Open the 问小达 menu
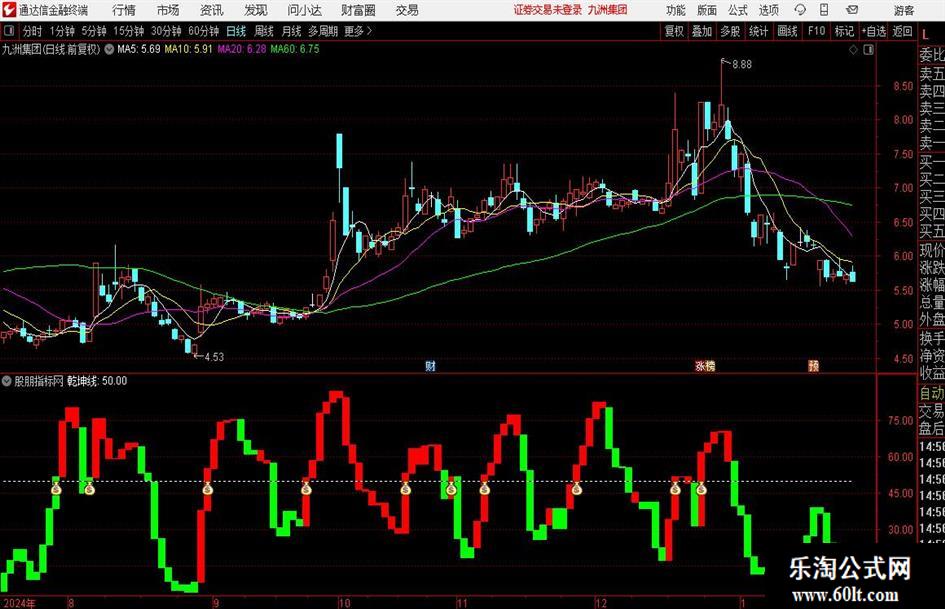 (x=305, y=10)
